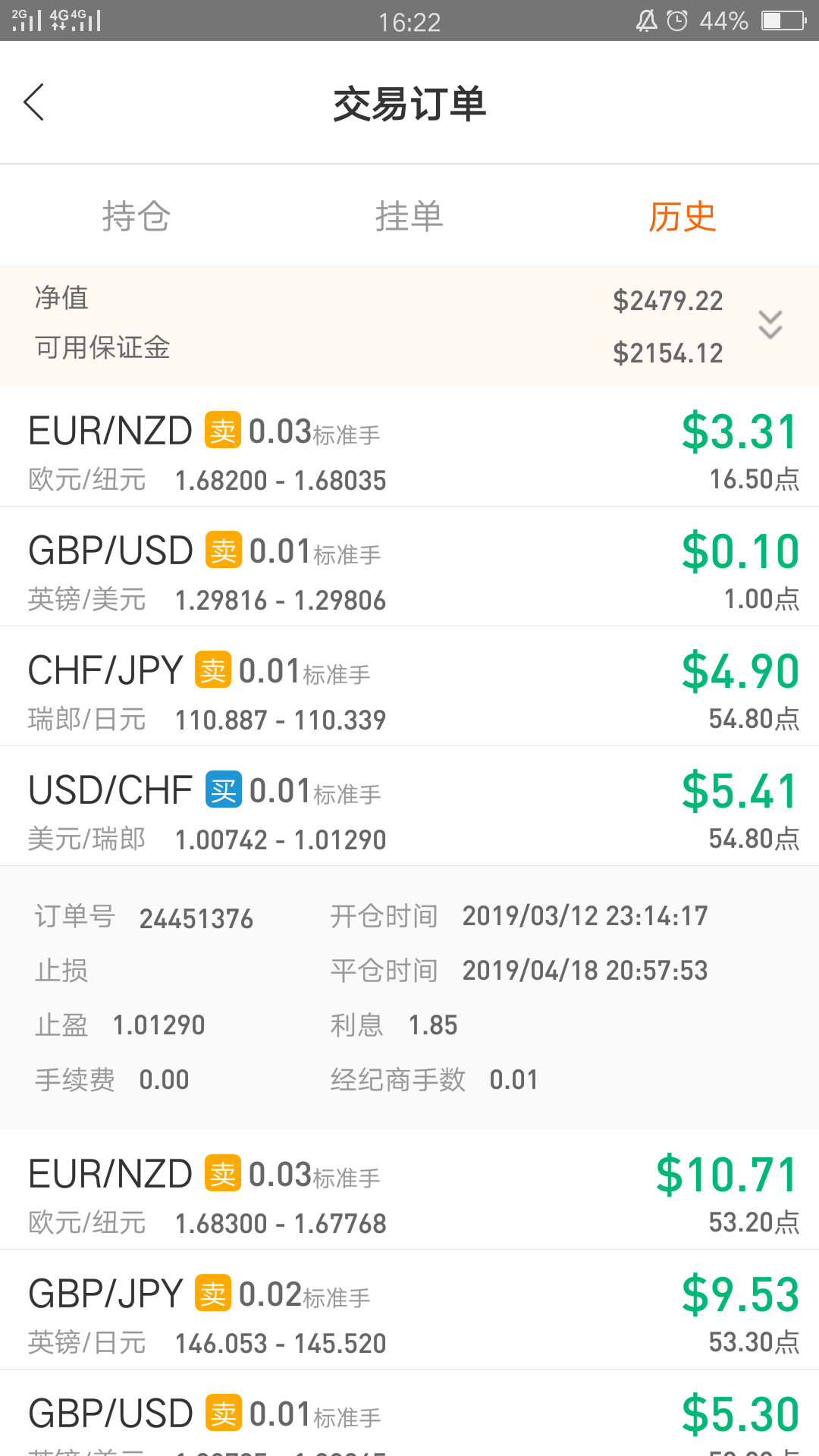
Task: Click the muted bell icon in status bar
Action: [x=646, y=20]
